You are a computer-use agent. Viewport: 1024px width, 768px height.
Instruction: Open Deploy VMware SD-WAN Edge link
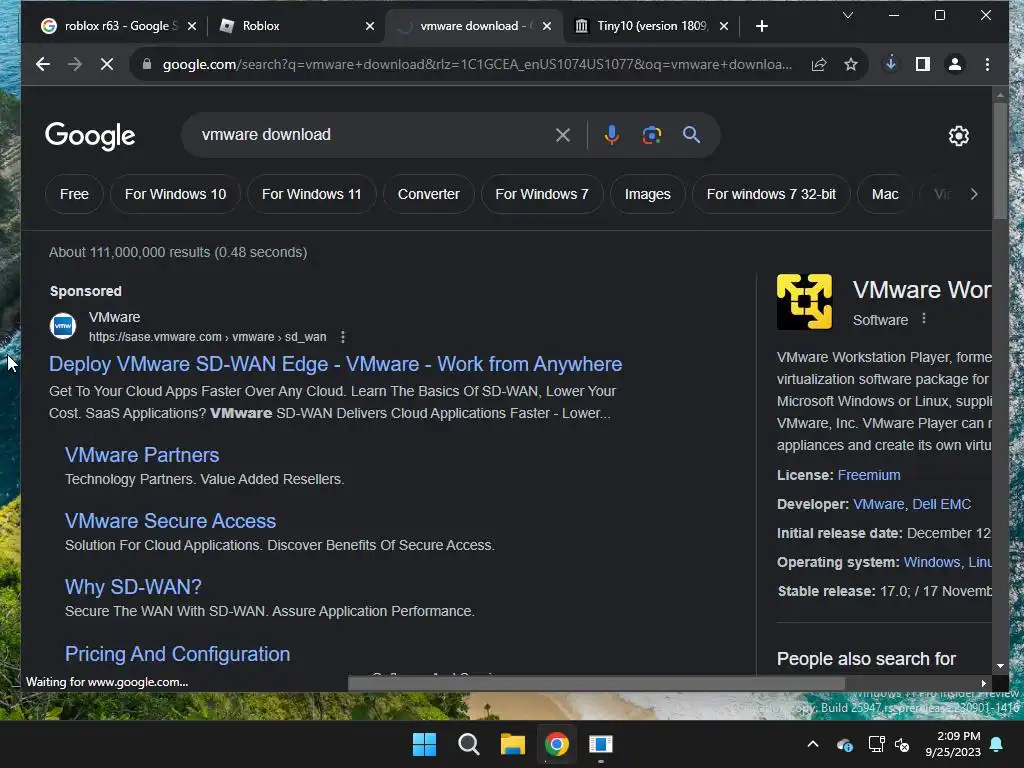tap(336, 364)
